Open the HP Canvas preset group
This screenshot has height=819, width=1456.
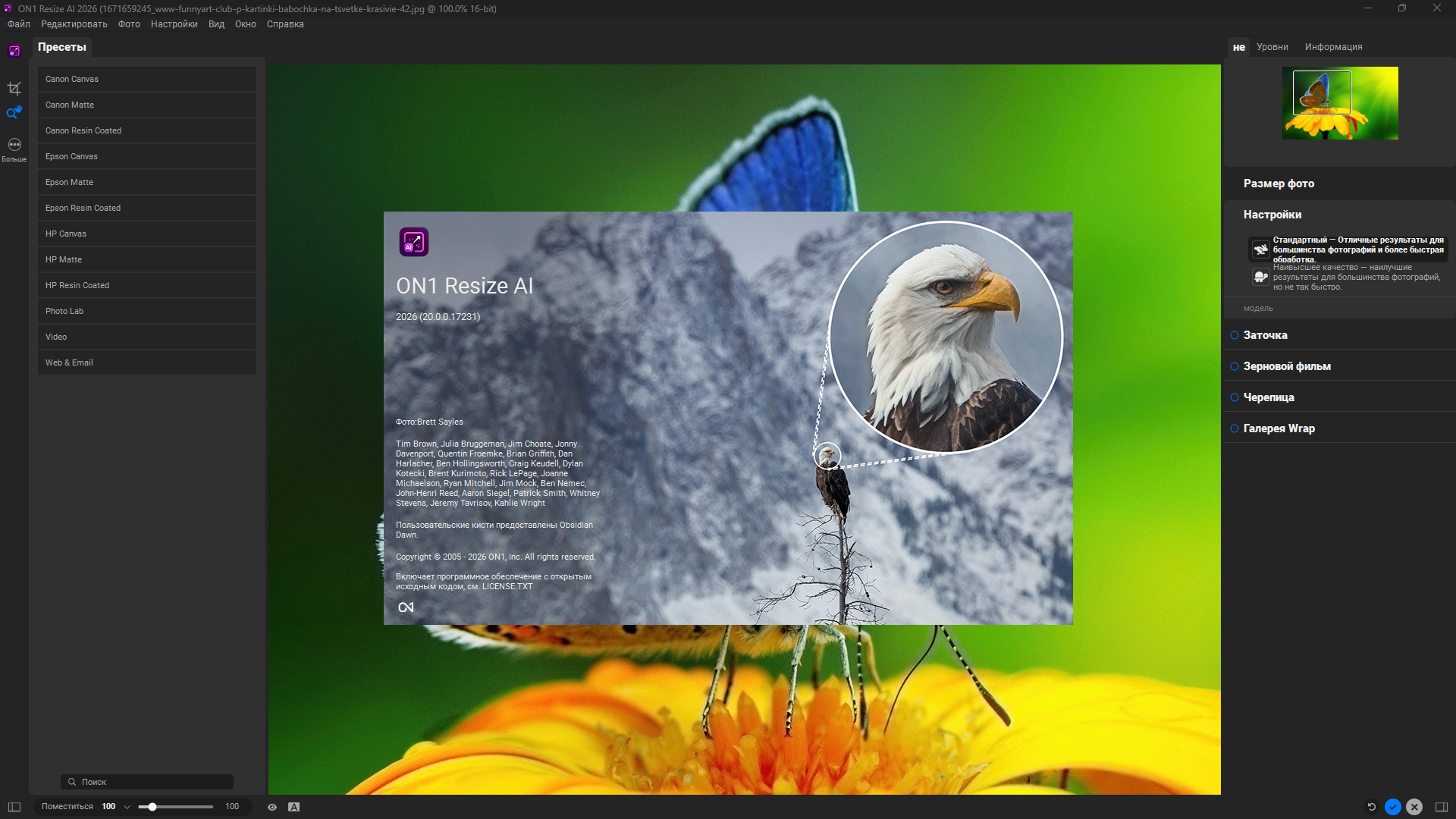pos(147,234)
